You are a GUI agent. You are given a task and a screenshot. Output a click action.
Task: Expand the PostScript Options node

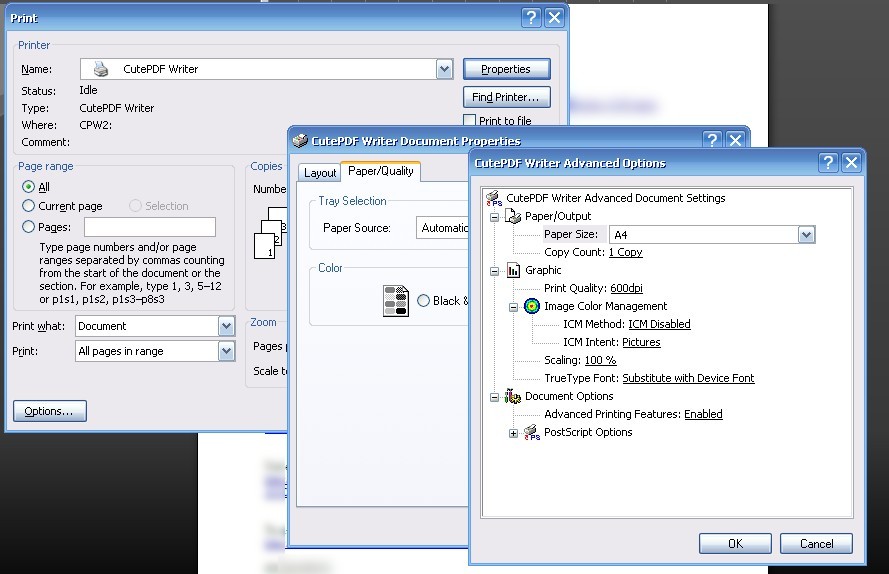[x=513, y=433]
